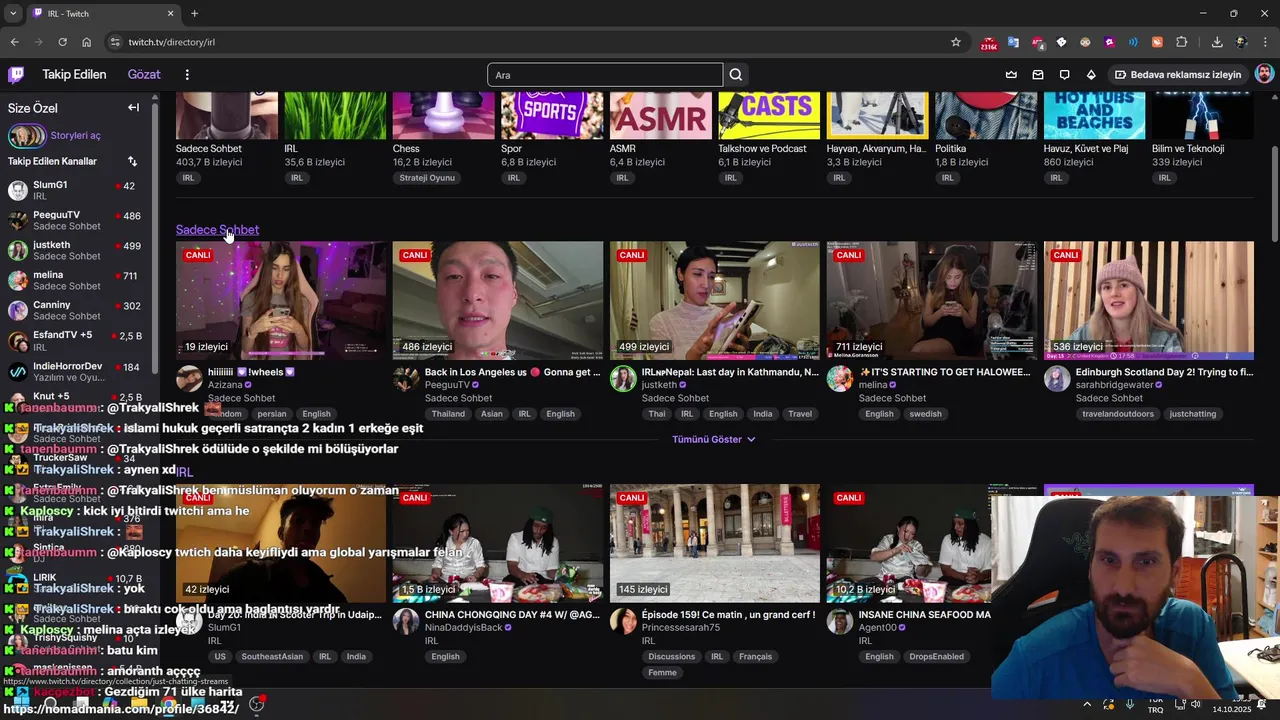1280x720 pixels.
Task: Click the swedish tag under melina stream
Action: pyautogui.click(x=925, y=414)
